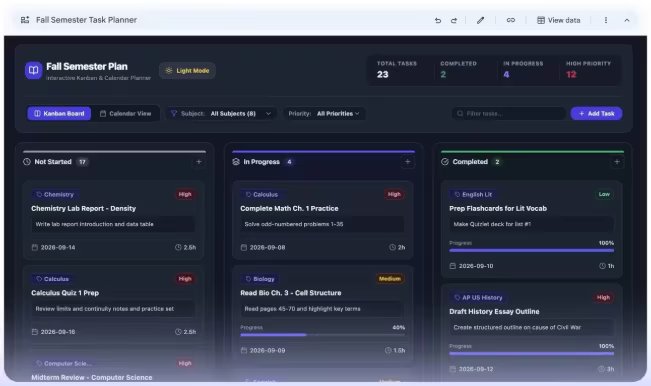Click High badge on History Essay Outline
The height and width of the screenshot is (386, 651).
point(603,298)
